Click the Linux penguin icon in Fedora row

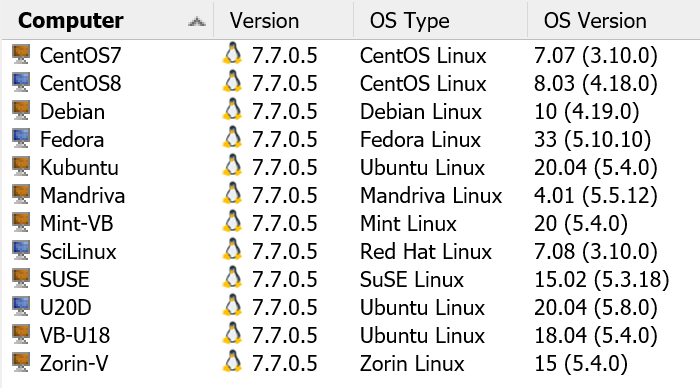(232, 138)
